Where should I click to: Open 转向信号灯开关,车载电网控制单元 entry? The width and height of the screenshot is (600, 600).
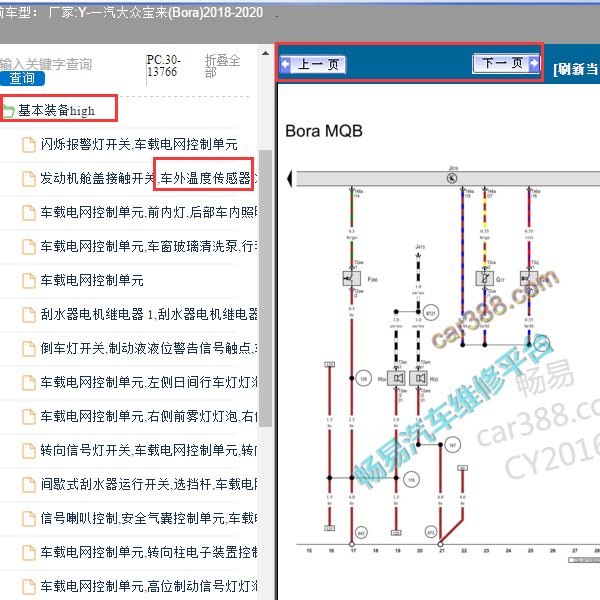[148, 451]
